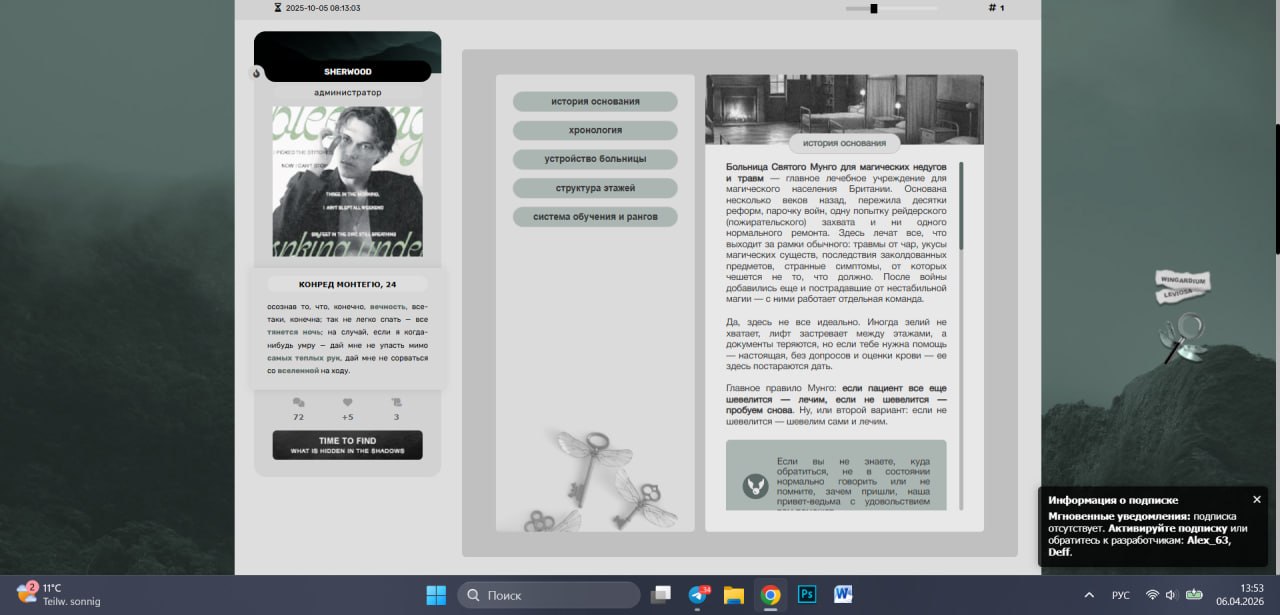Close the subscription info notification
The height and width of the screenshot is (615, 1280).
point(1257,499)
